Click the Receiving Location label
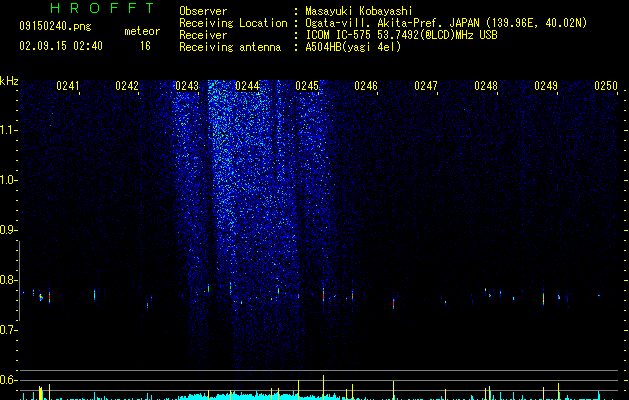The width and height of the screenshot is (629, 400). (233, 23)
